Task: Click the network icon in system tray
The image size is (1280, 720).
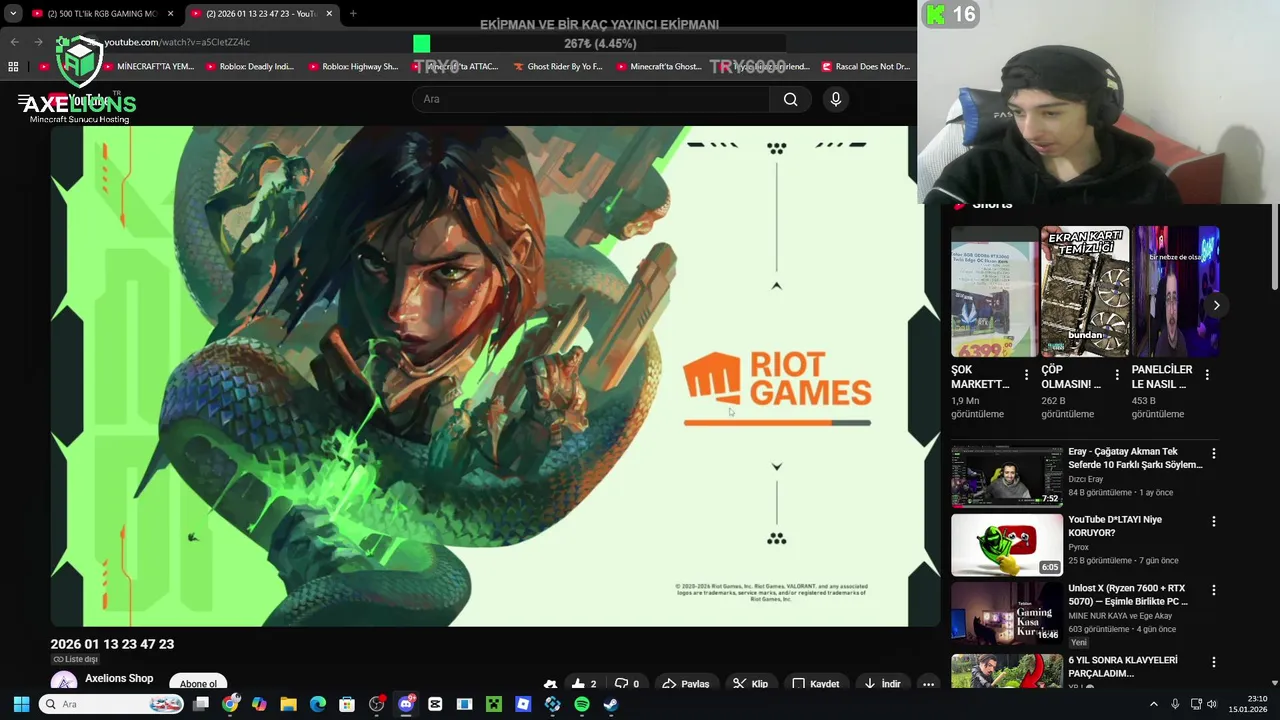Action: click(1196, 704)
